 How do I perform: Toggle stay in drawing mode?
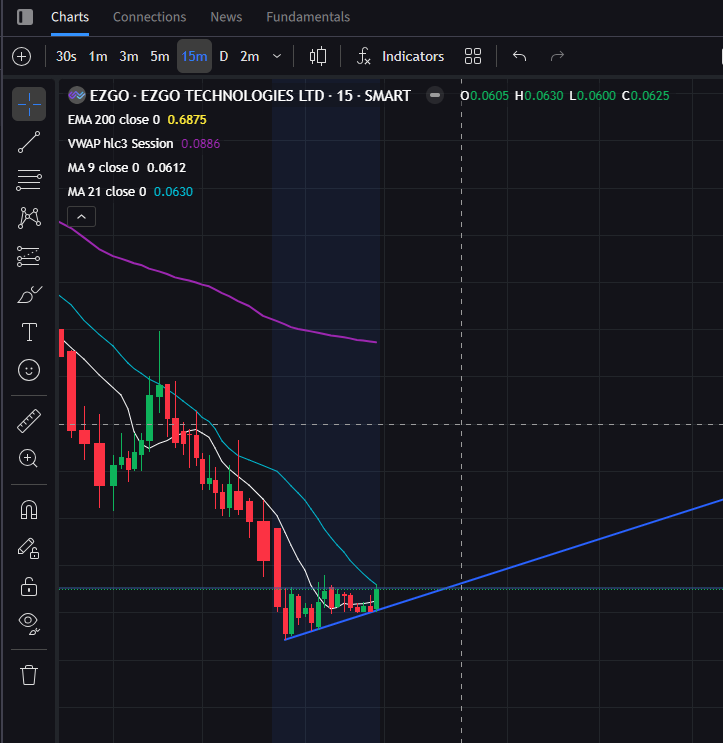29,548
